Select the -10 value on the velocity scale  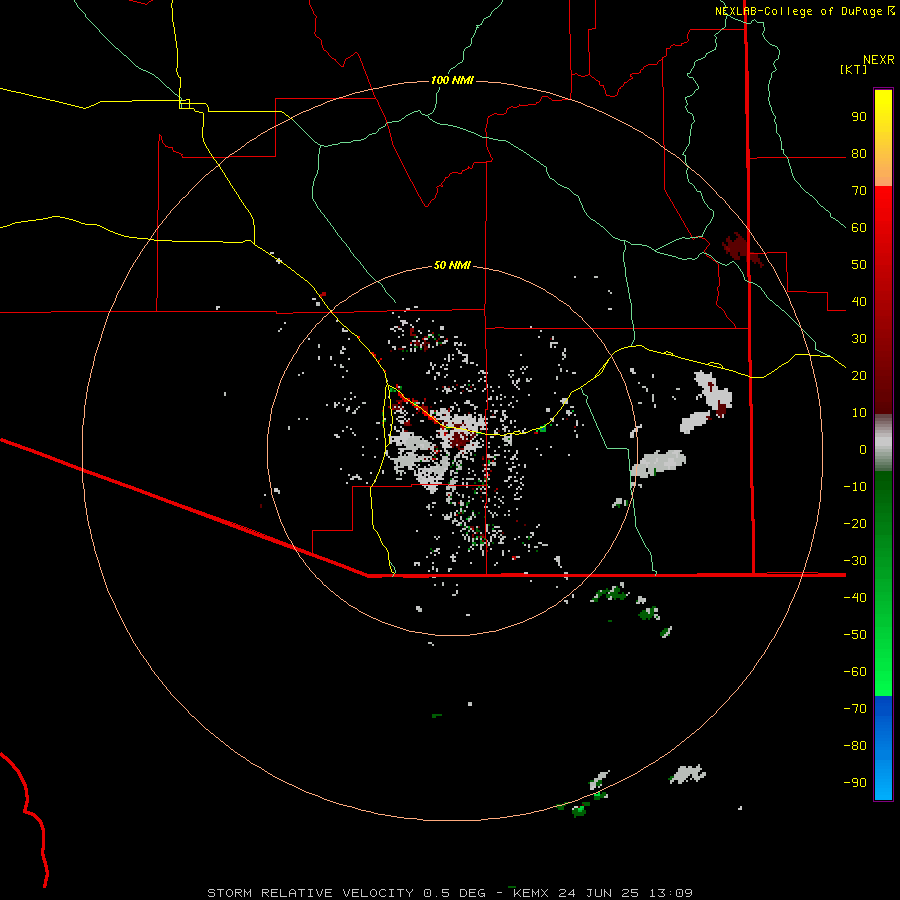click(855, 487)
